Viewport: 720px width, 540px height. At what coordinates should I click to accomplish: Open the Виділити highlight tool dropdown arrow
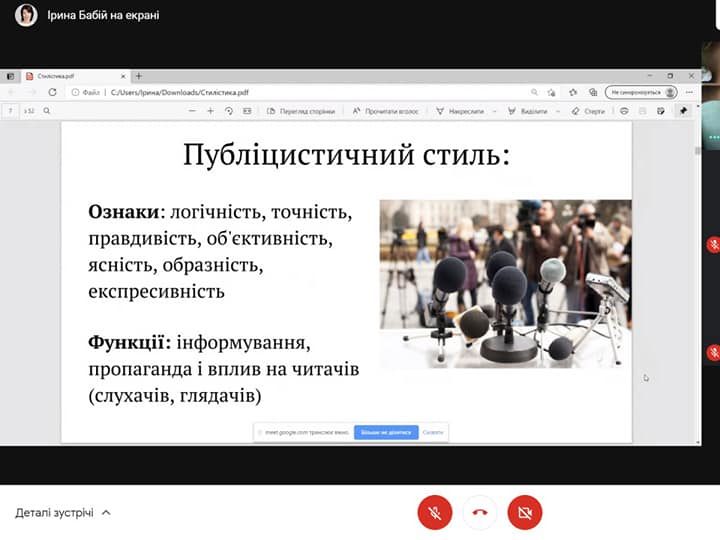559,111
